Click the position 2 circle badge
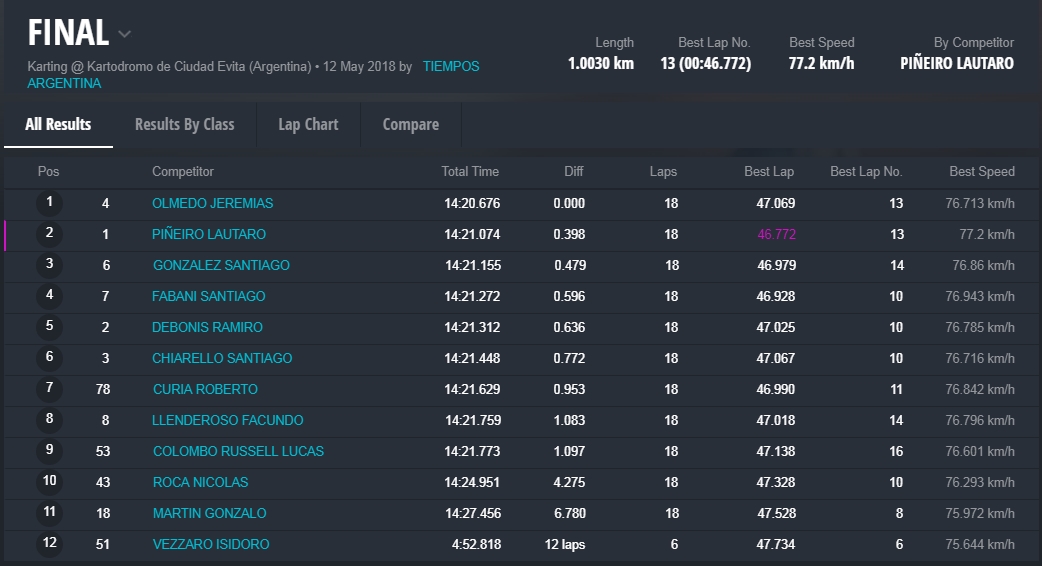The image size is (1042, 566). tap(50, 234)
